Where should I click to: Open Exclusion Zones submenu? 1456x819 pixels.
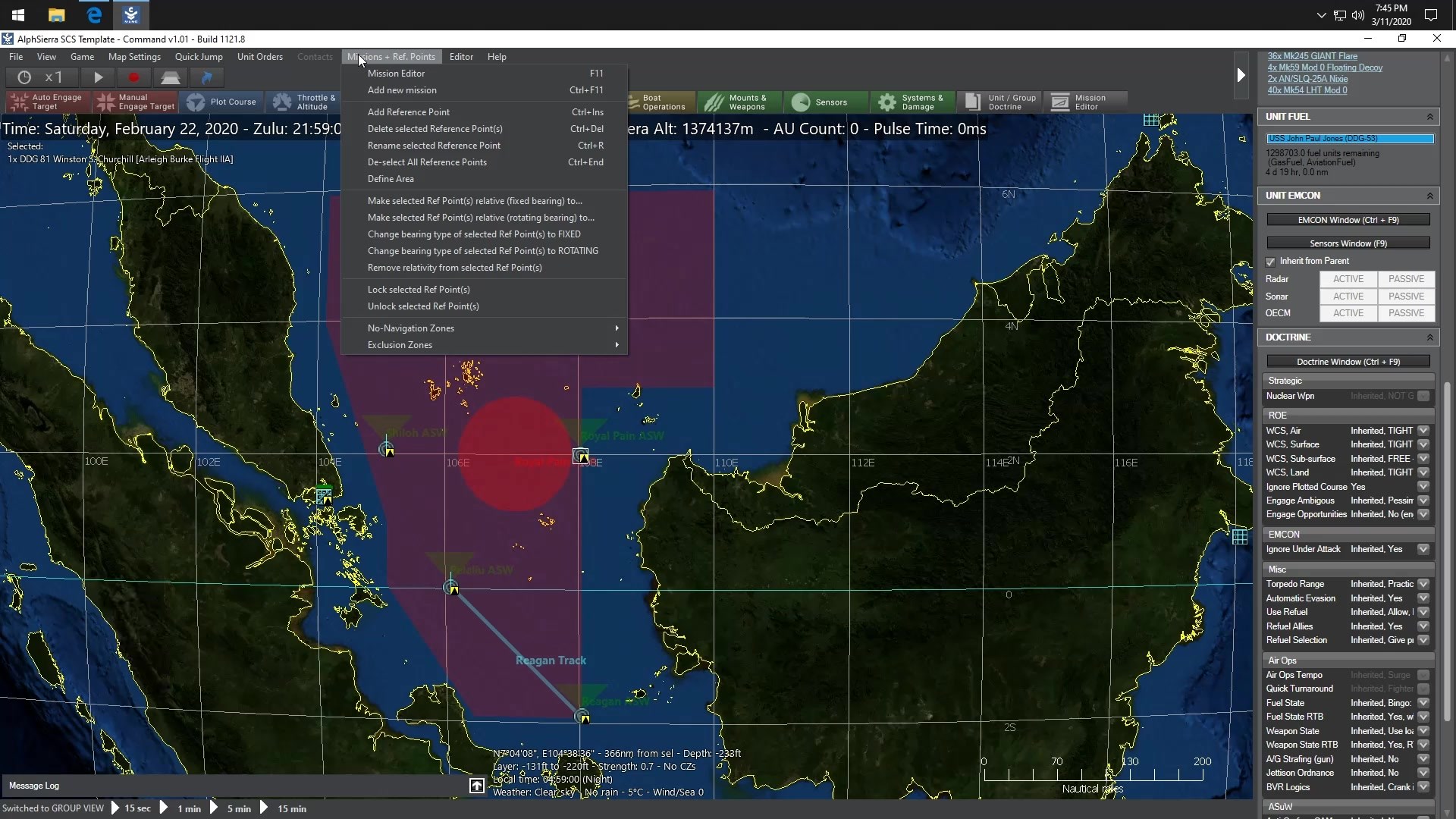point(485,345)
